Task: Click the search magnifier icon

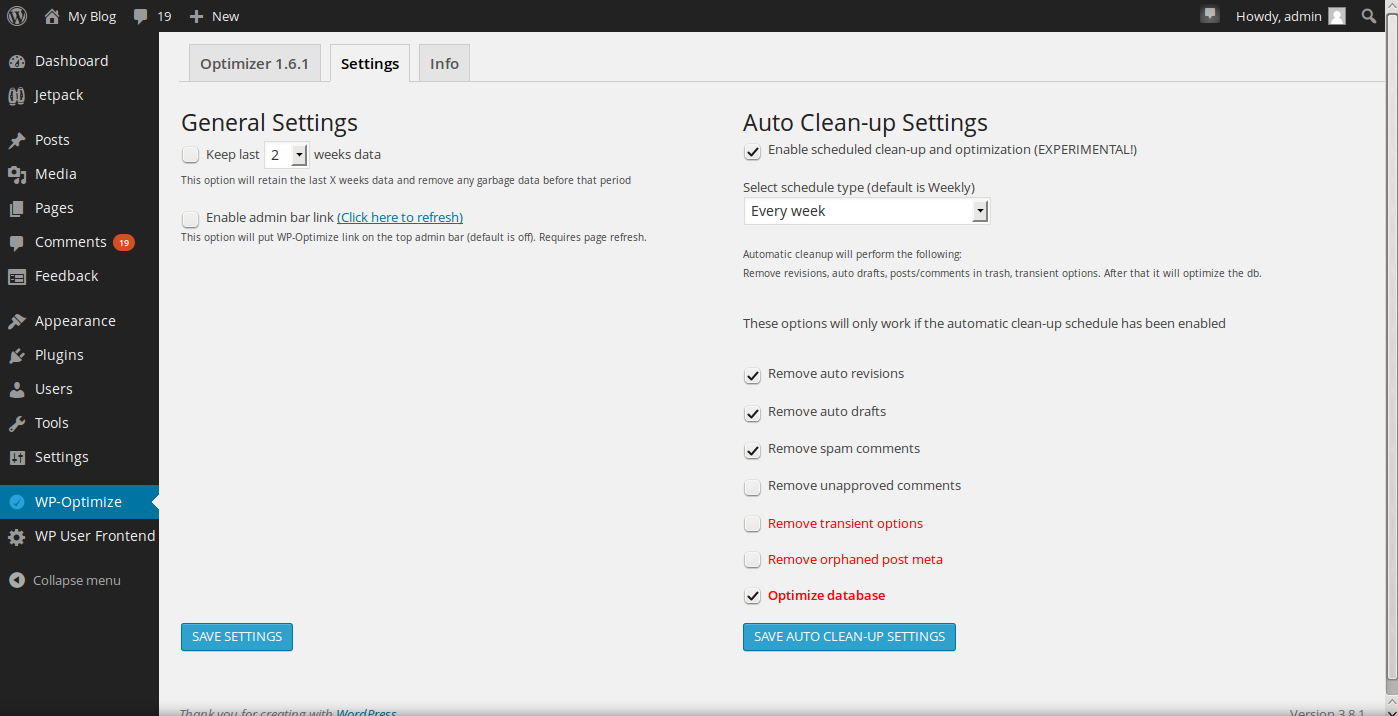Action: 1369,16
